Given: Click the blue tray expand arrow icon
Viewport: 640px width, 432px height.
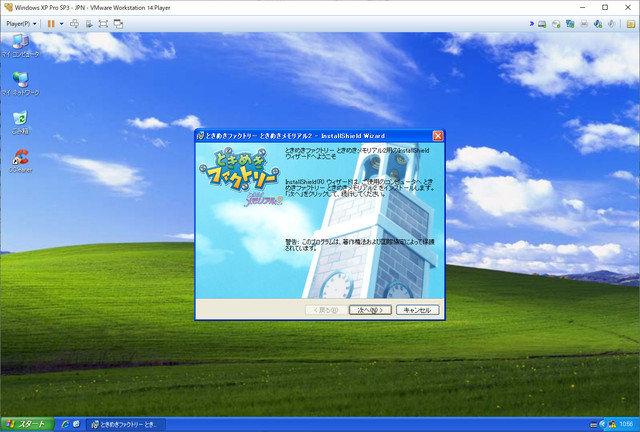Looking at the screenshot, I should pos(603,425).
